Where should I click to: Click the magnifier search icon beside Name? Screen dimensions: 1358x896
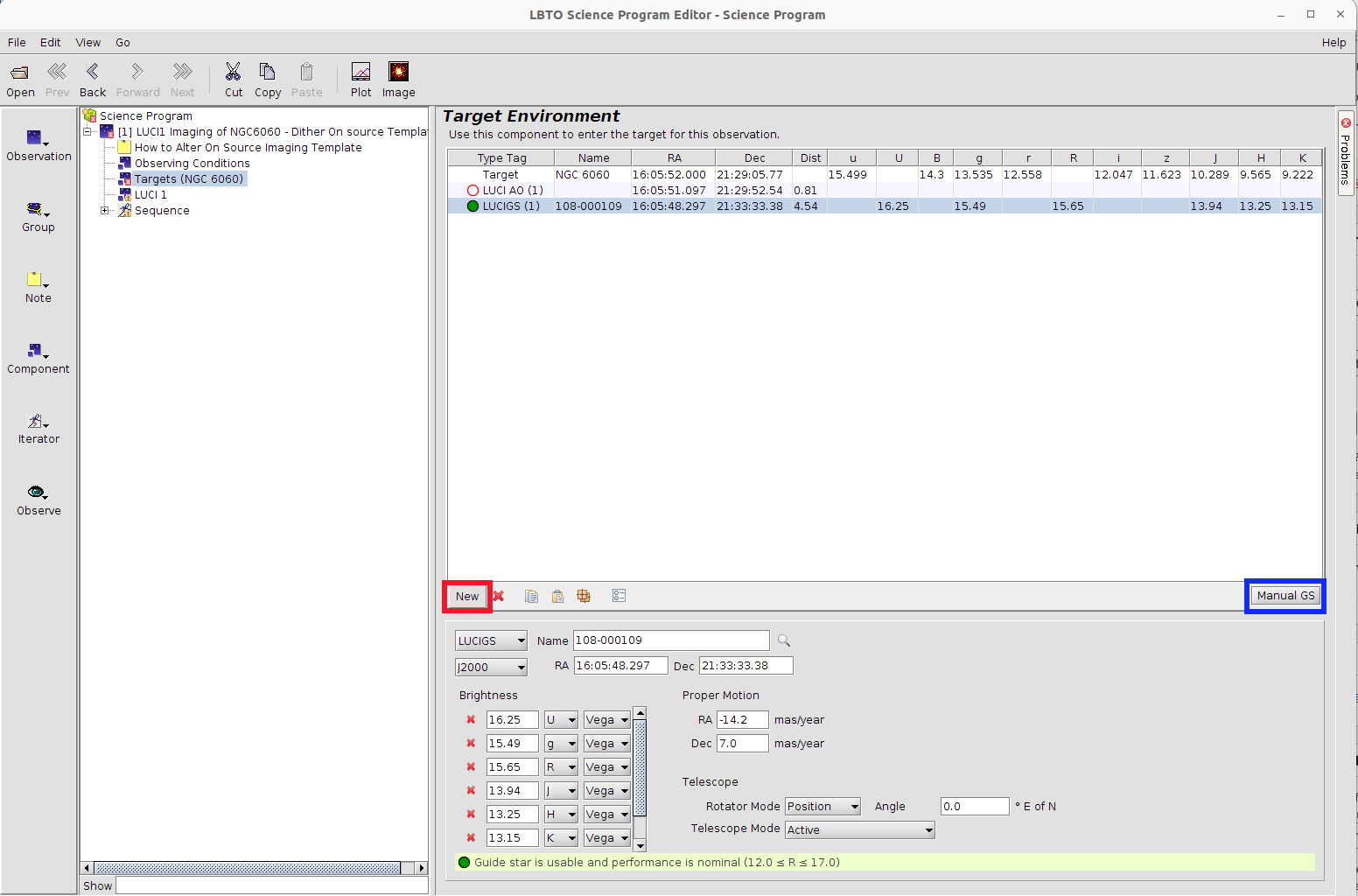(784, 641)
